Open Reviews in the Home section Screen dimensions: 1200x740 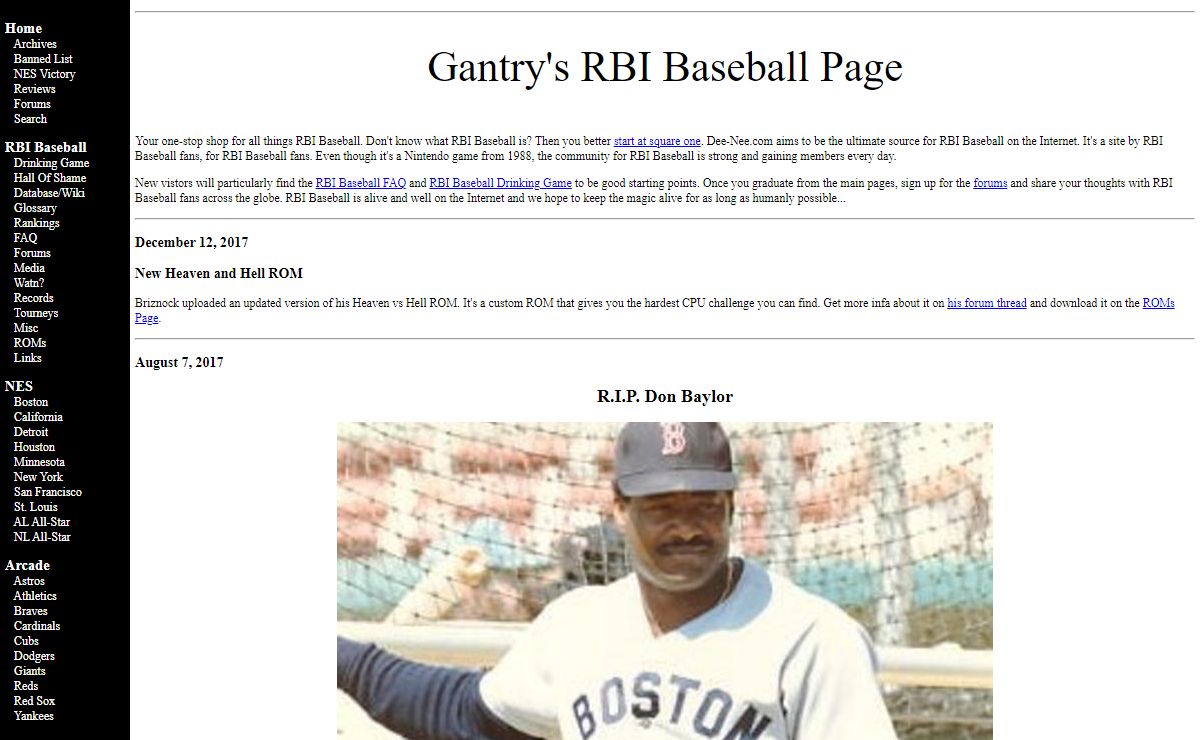[34, 89]
